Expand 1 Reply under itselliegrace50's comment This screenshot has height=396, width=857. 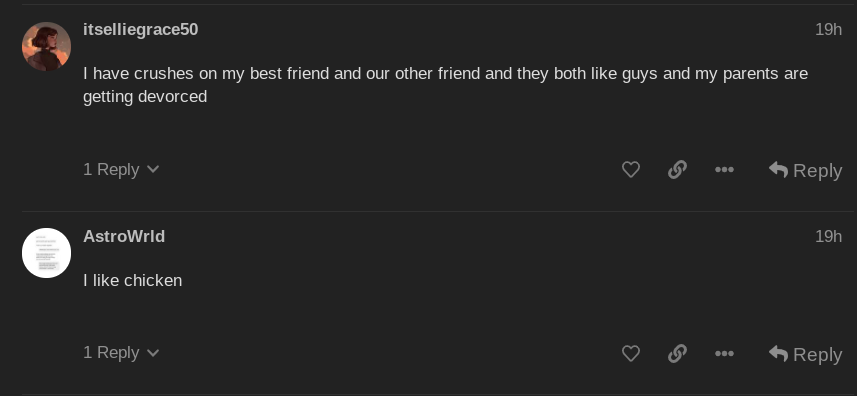point(121,169)
